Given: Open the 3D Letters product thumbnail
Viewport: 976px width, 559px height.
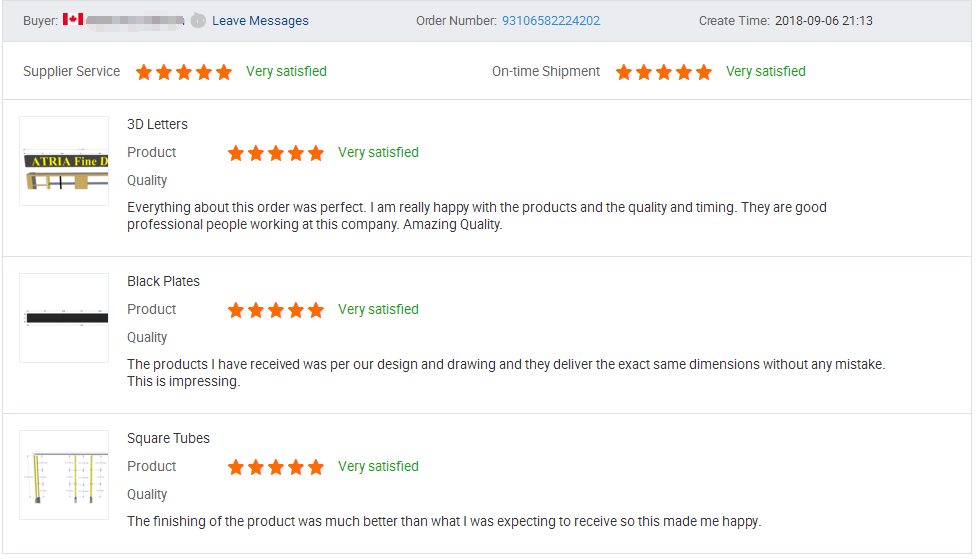Looking at the screenshot, I should 64,161.
